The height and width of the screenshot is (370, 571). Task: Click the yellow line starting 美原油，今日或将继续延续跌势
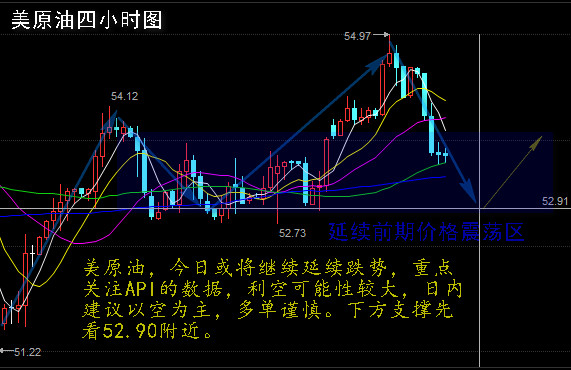point(268,268)
